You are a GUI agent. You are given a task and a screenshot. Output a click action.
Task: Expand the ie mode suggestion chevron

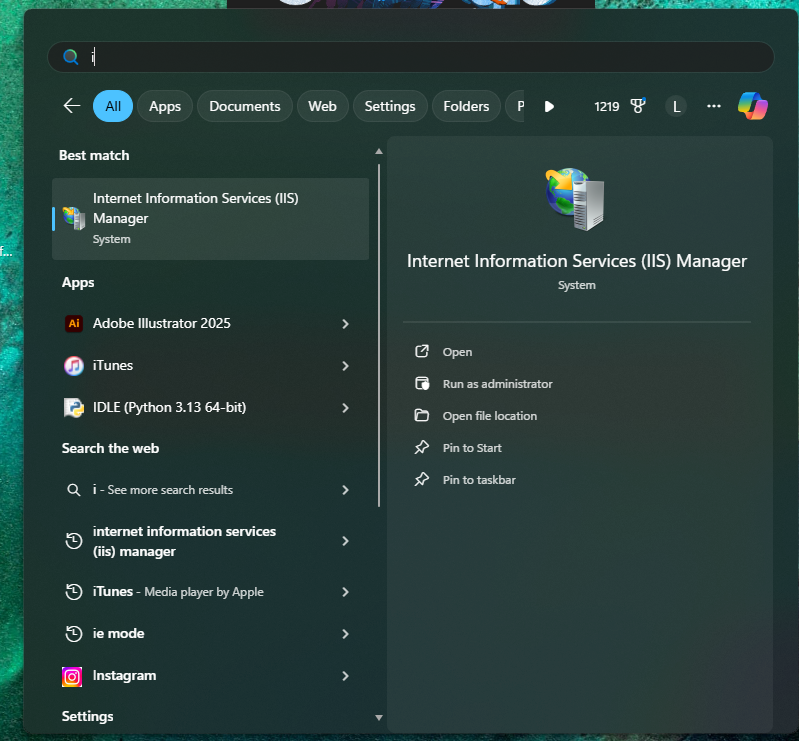(345, 634)
